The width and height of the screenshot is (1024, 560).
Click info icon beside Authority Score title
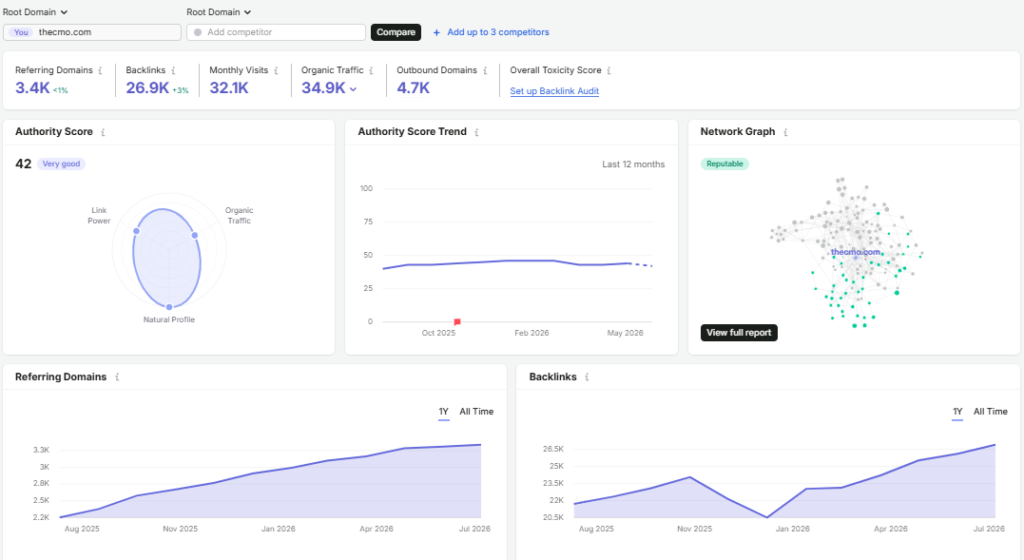tap(103, 132)
